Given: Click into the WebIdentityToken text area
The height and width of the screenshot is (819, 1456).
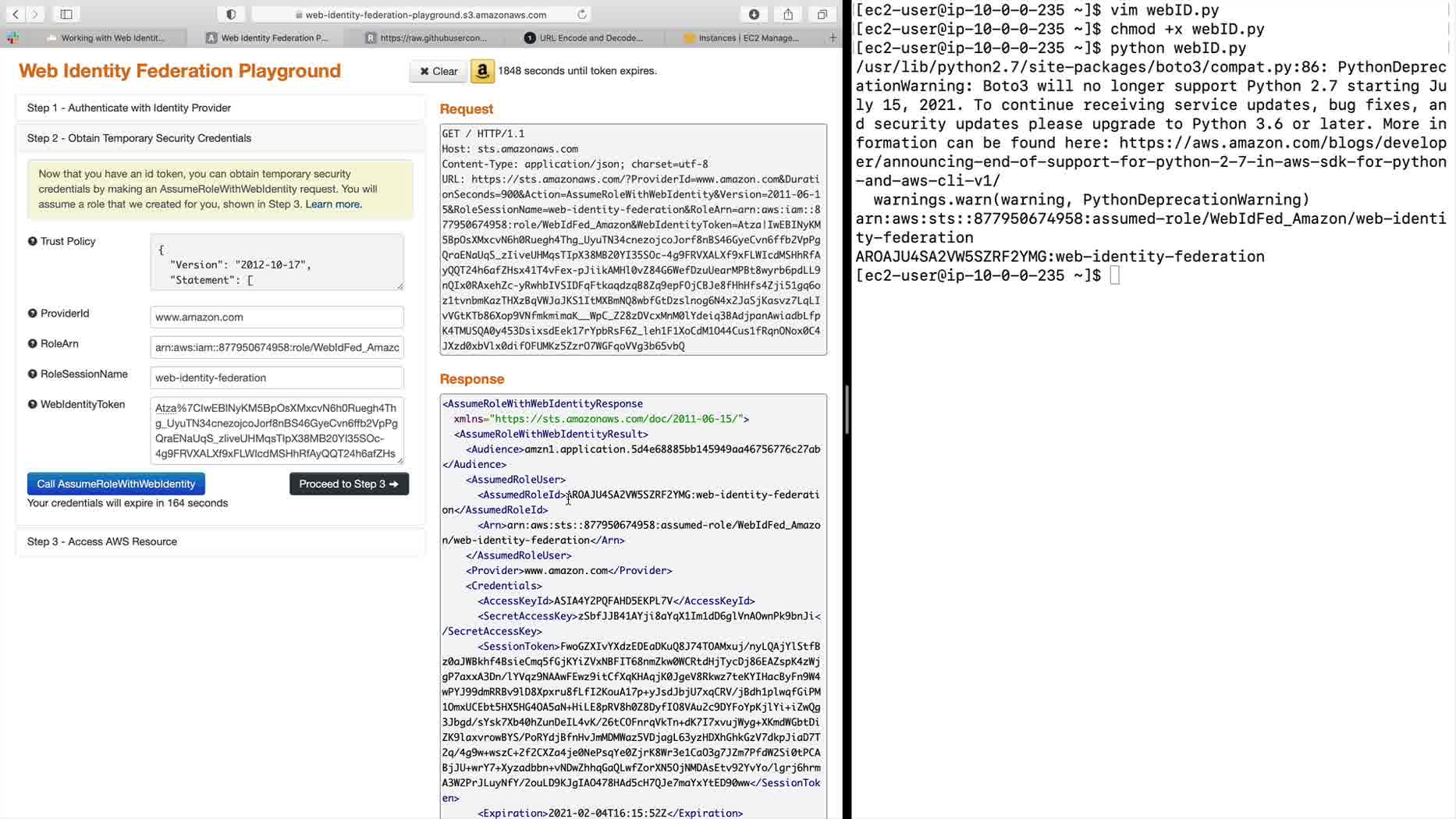Looking at the screenshot, I should coord(277,431).
